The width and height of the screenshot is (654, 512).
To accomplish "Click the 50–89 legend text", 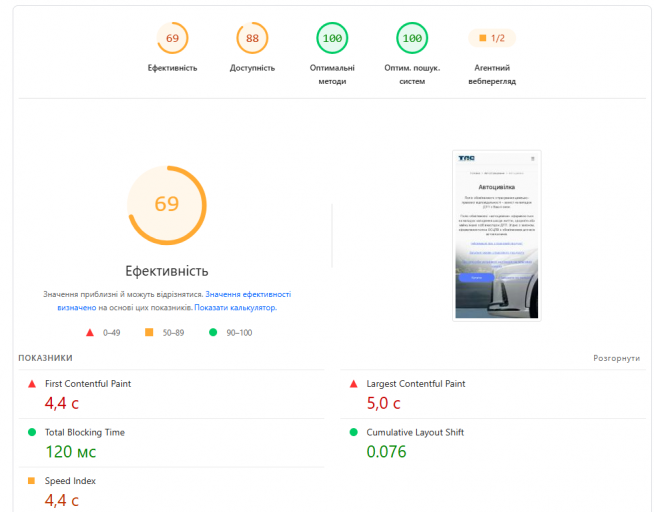I will 174,333.
